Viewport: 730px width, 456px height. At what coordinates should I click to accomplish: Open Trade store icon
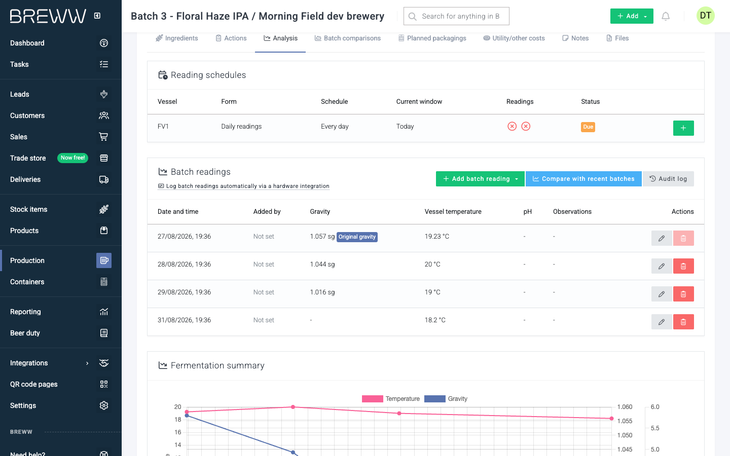click(x=104, y=158)
